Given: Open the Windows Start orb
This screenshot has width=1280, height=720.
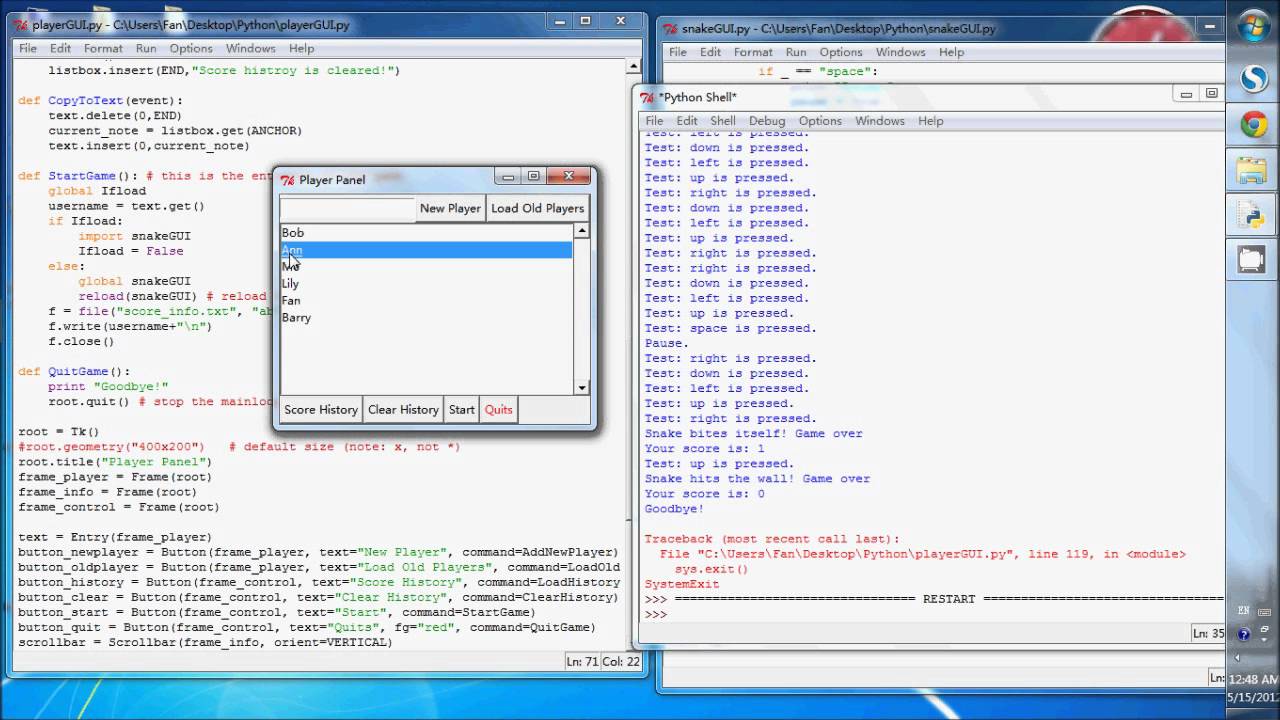Looking at the screenshot, I should [x=1253, y=26].
